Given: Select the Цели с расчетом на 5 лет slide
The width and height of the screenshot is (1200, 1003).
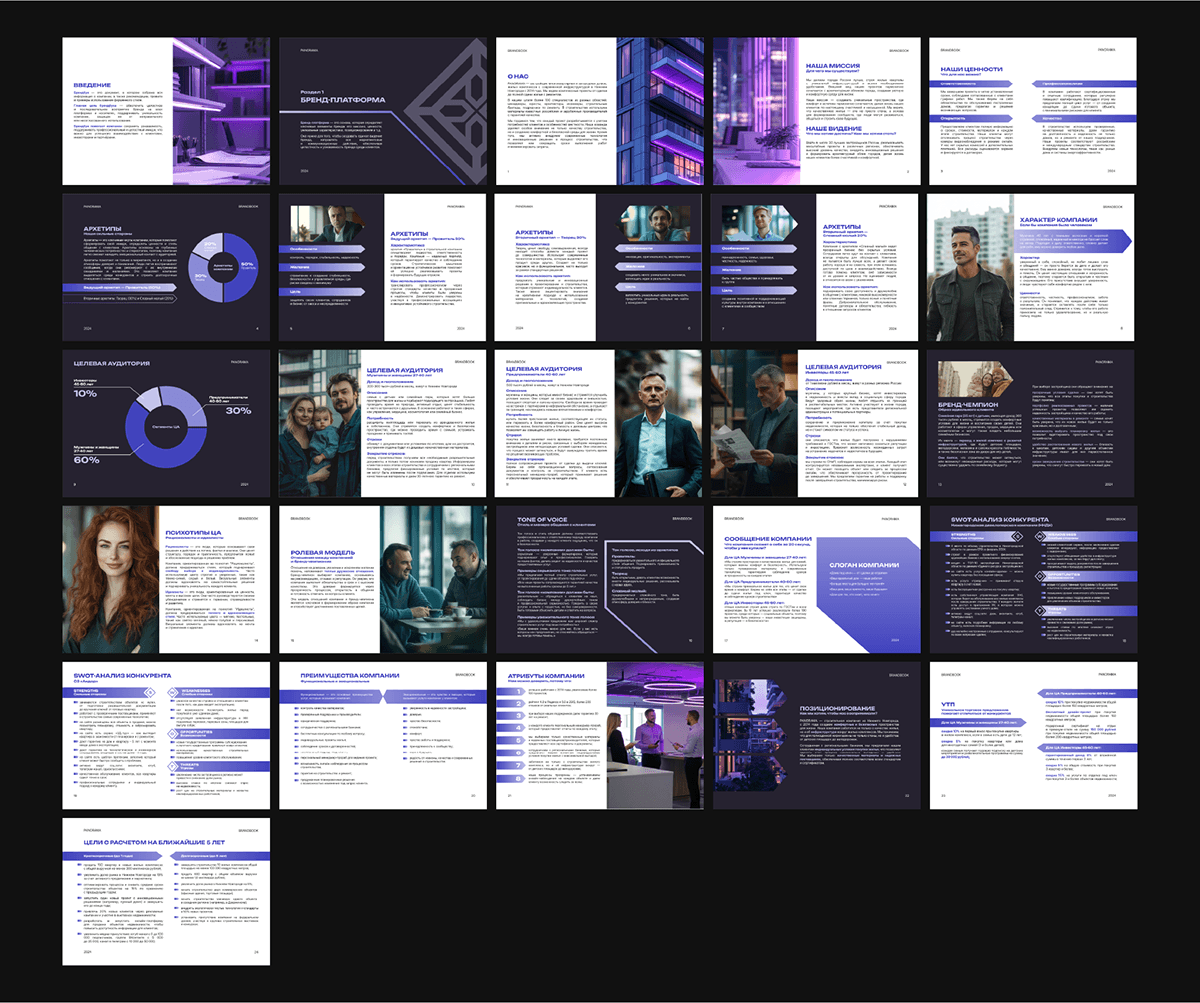Looking at the screenshot, I should (x=165, y=890).
